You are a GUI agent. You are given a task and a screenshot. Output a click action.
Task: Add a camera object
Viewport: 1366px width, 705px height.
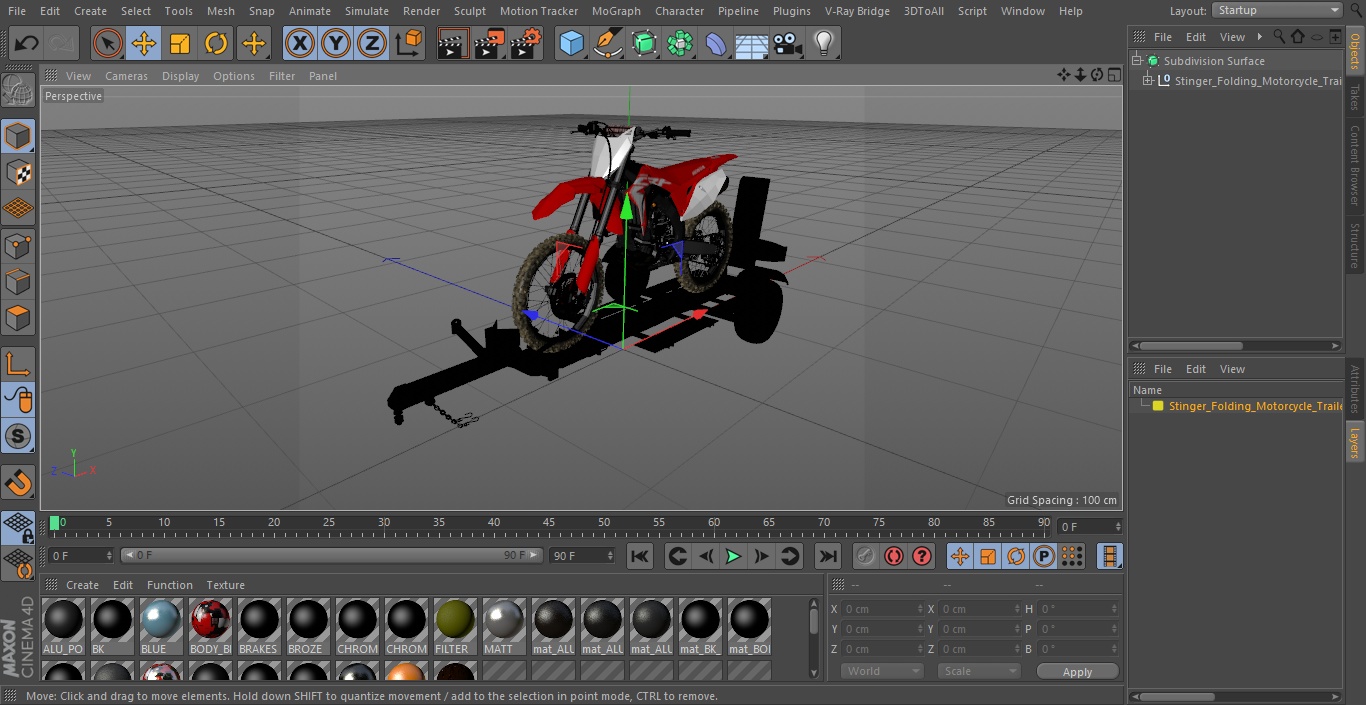click(x=788, y=43)
